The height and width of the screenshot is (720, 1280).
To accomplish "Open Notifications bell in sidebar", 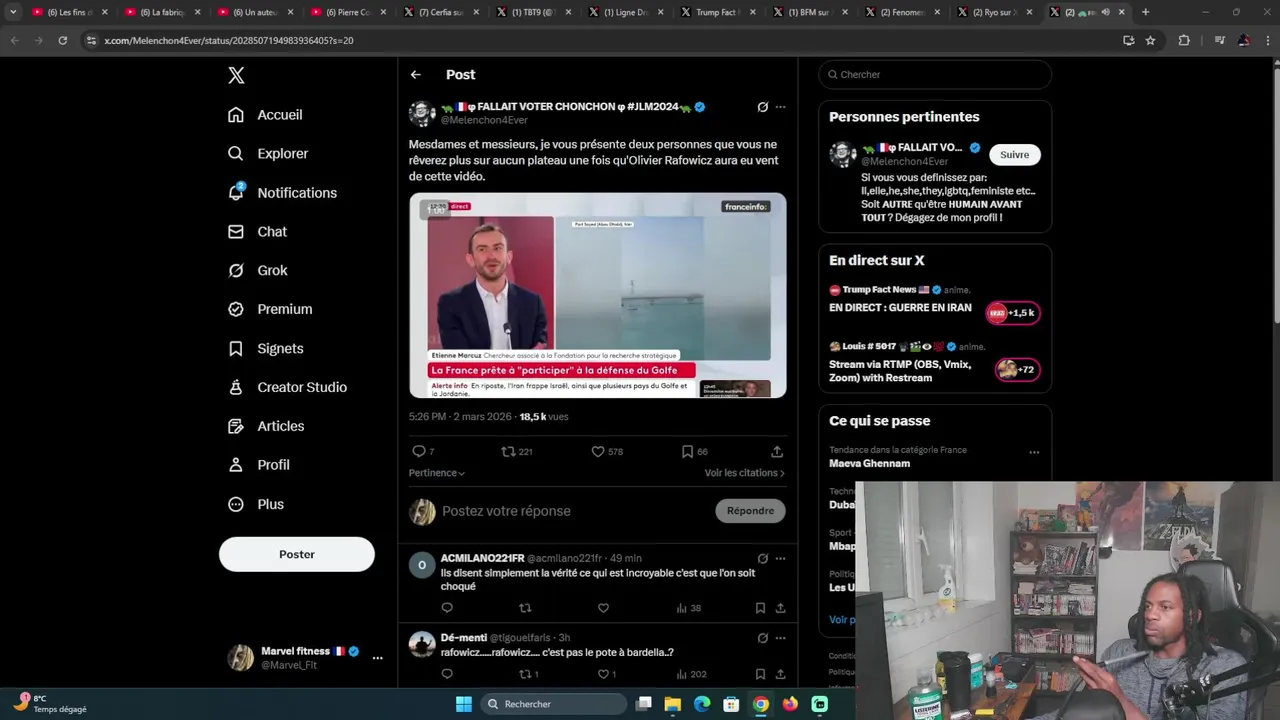I will (x=282, y=193).
